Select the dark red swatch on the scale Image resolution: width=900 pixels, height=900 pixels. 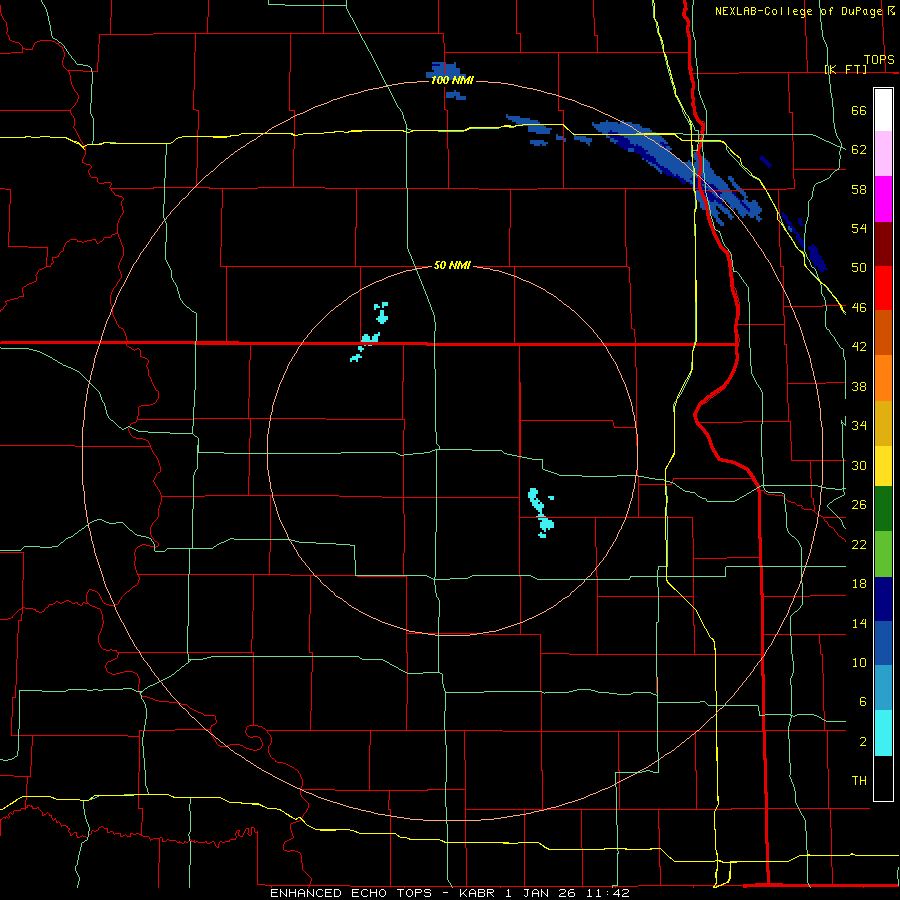[x=883, y=244]
